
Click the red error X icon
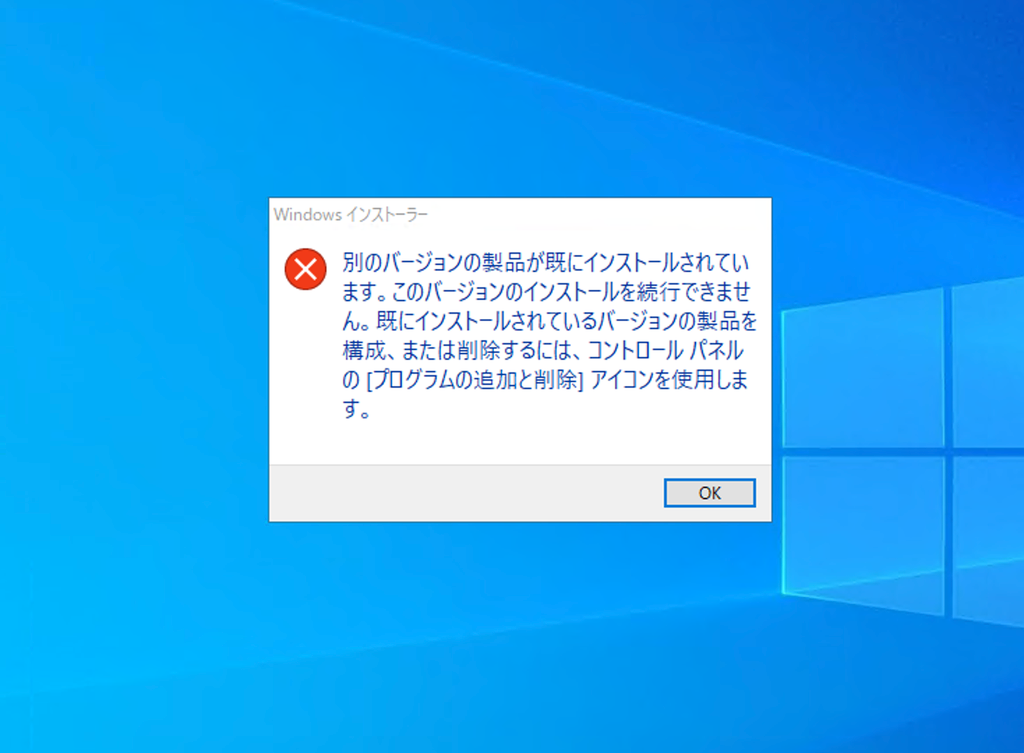(305, 268)
